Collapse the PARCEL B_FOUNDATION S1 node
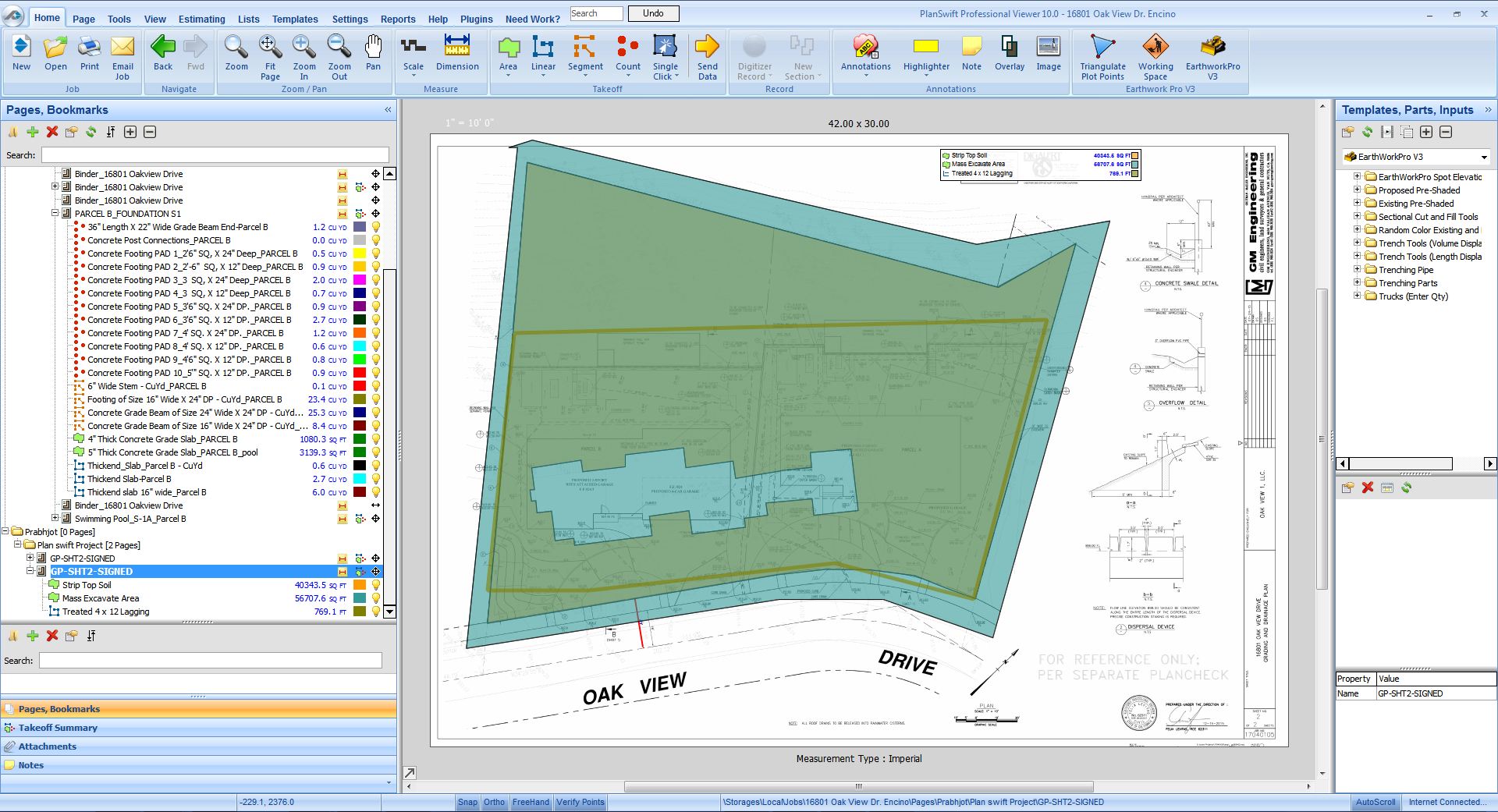Image resolution: width=1498 pixels, height=812 pixels. 55,213
